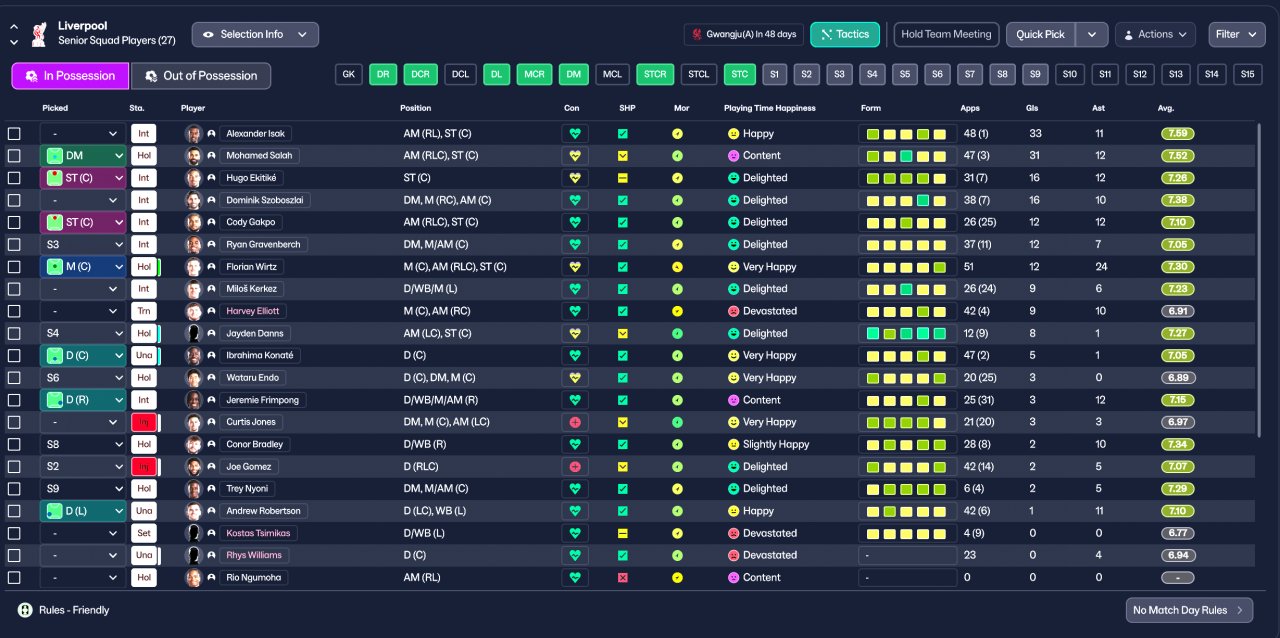Click Mohamed Salah's yellow sharpness icon
1280x638 pixels.
pyautogui.click(x=622, y=156)
